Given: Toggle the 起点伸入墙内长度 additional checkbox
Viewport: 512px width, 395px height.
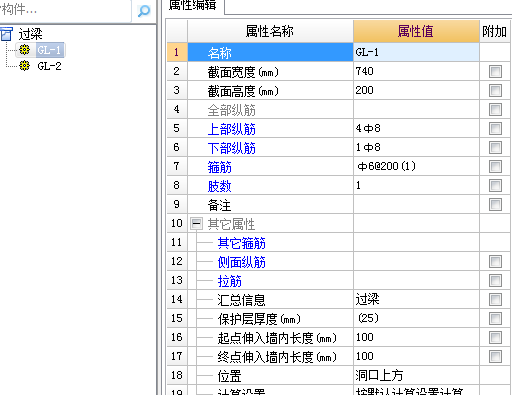Looking at the screenshot, I should (x=495, y=337).
